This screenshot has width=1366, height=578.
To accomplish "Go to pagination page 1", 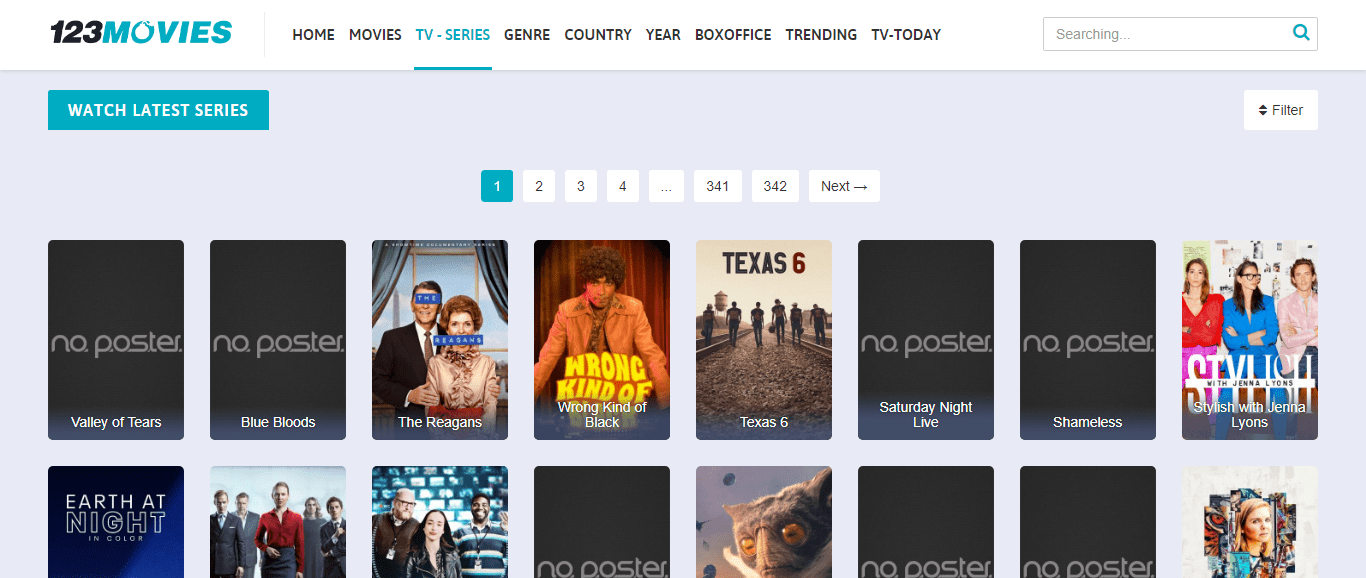I will 497,186.
